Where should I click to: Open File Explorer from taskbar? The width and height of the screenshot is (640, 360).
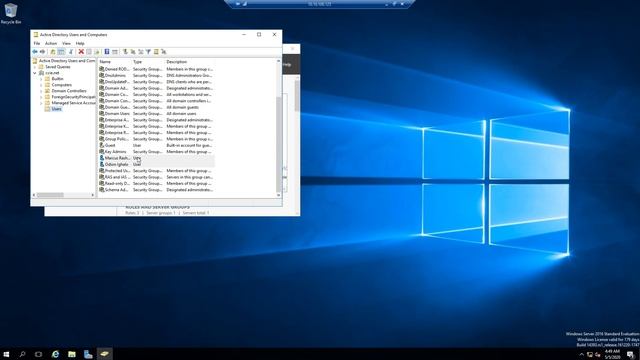(x=72, y=354)
